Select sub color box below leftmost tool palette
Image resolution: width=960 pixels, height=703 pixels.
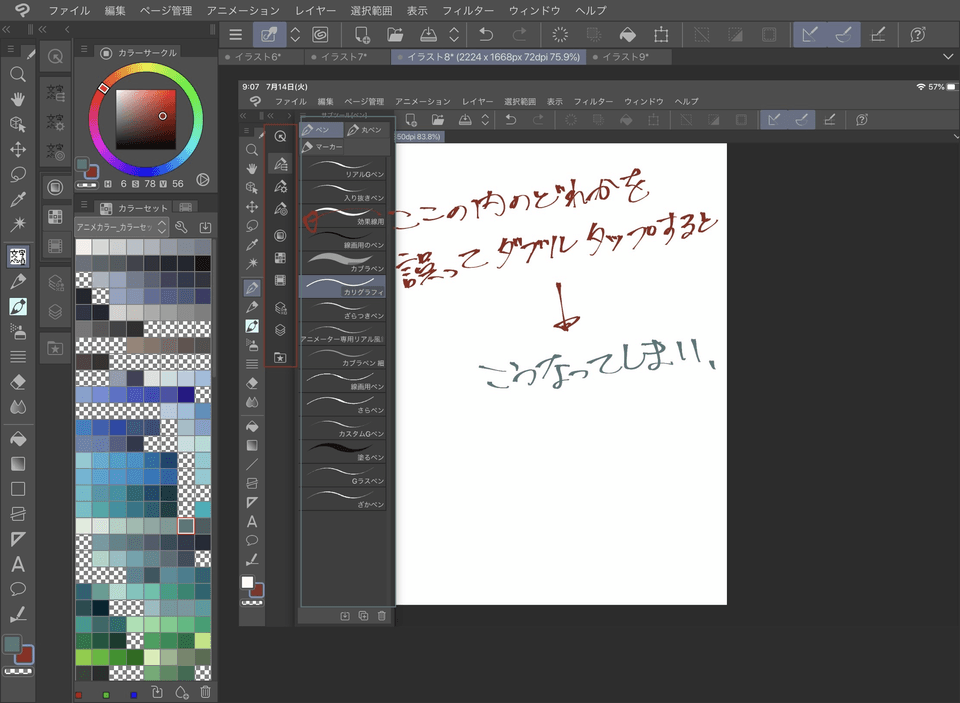pos(25,655)
